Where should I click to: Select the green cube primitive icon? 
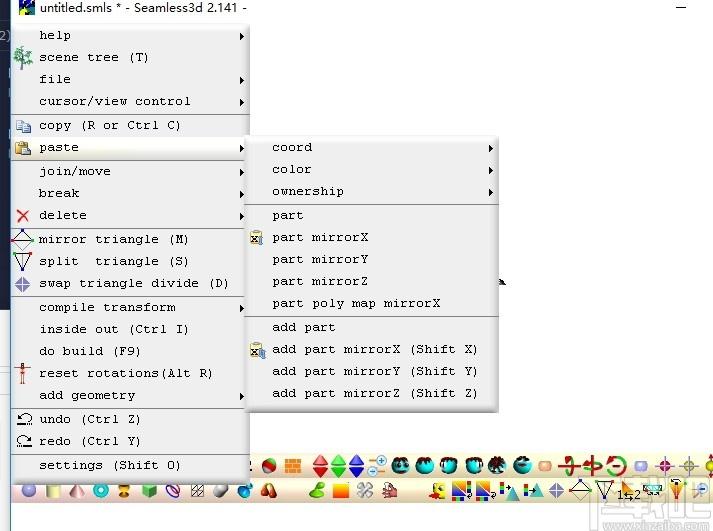click(x=149, y=491)
